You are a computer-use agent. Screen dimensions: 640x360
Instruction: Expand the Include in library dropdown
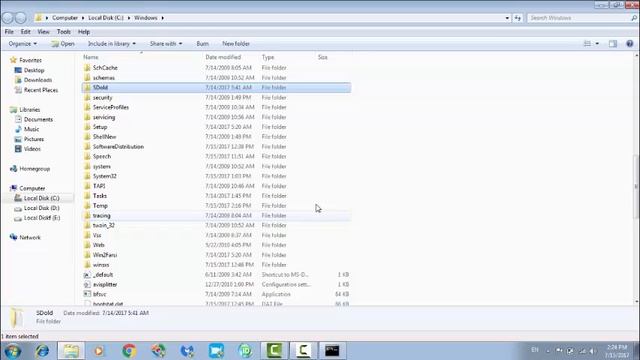click(112, 44)
